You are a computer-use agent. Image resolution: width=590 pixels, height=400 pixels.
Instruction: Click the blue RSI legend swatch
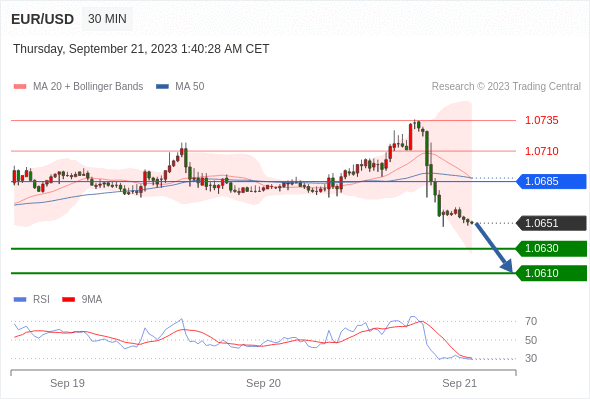point(20,300)
